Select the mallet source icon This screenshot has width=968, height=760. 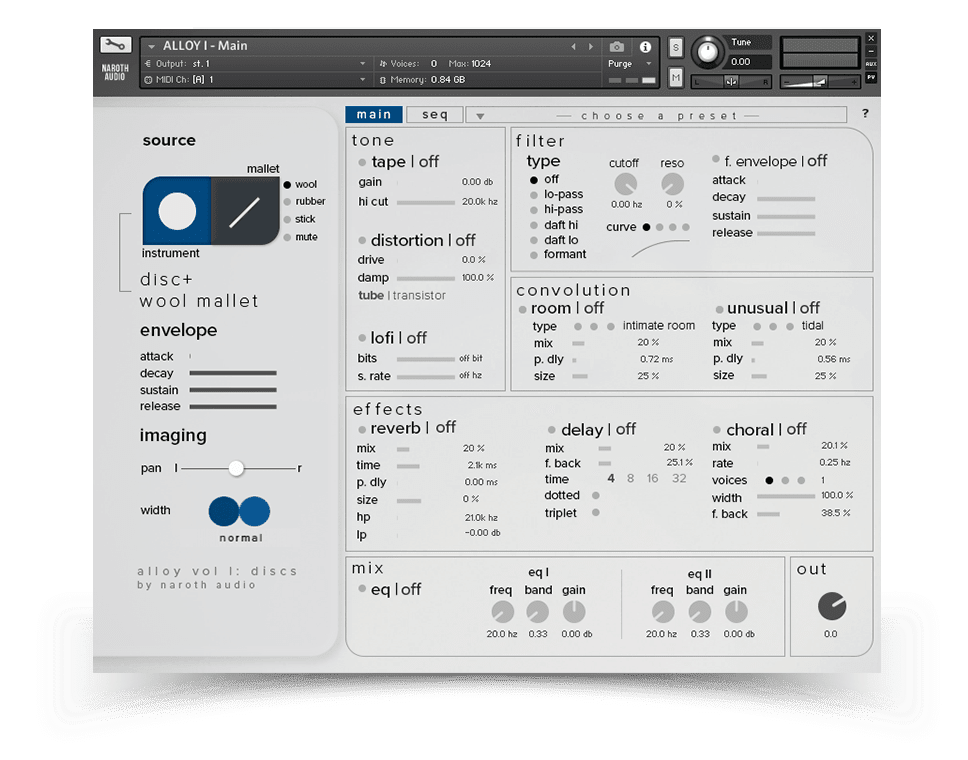(x=244, y=211)
